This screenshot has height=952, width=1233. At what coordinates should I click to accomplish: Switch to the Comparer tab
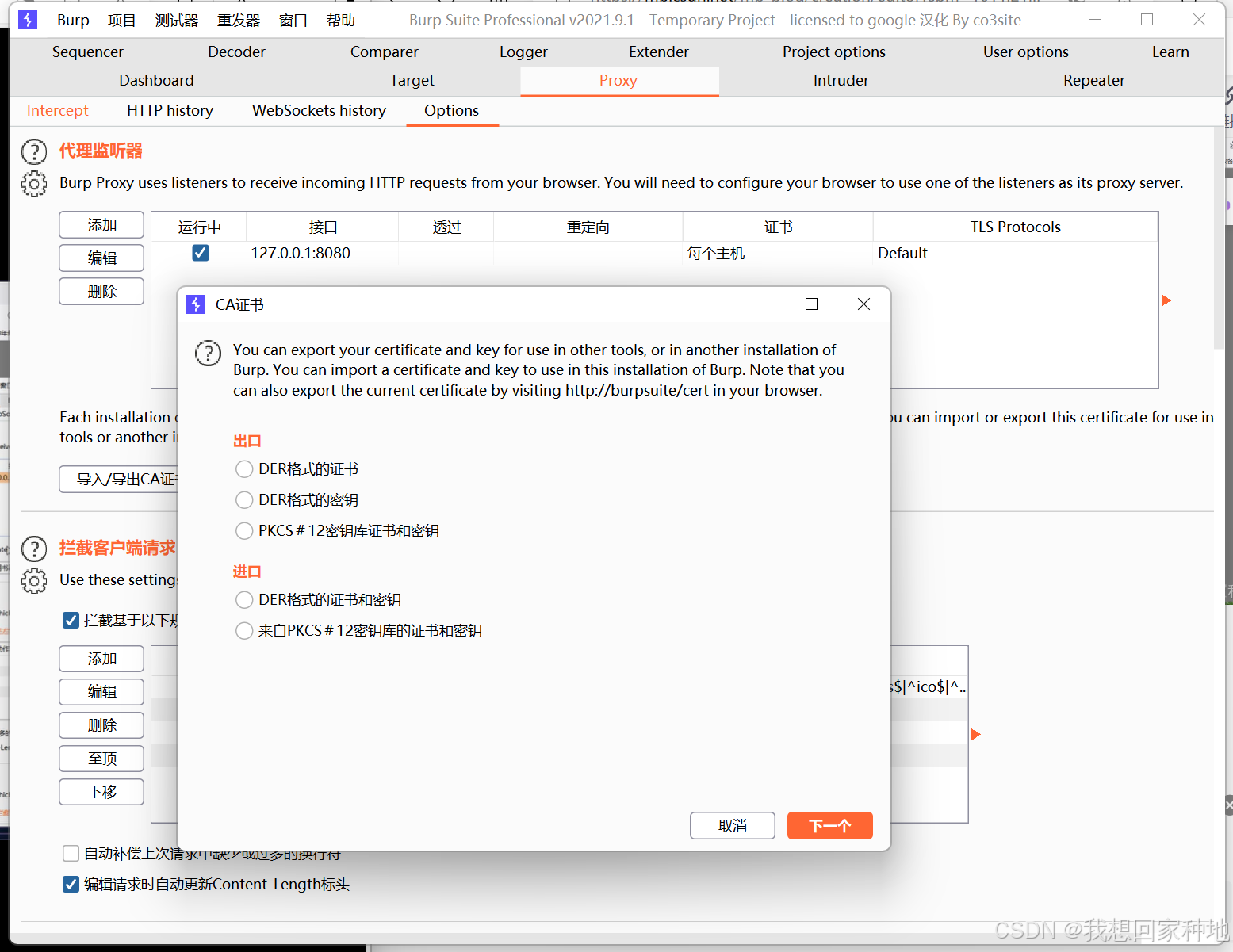pos(385,52)
